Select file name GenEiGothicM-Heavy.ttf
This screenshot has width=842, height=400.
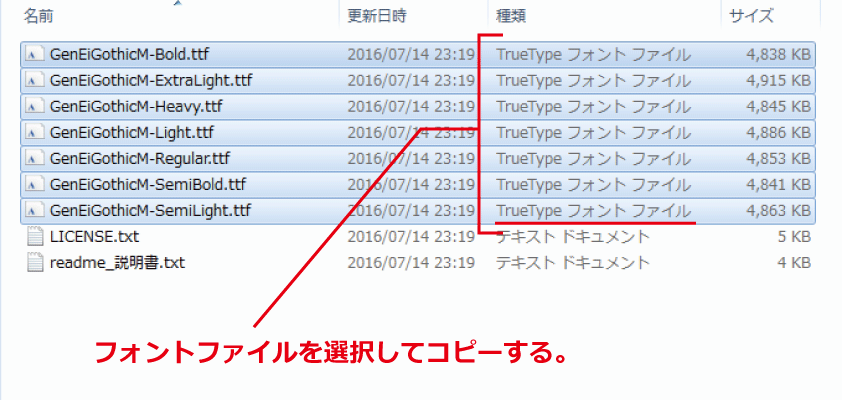pyautogui.click(x=136, y=106)
